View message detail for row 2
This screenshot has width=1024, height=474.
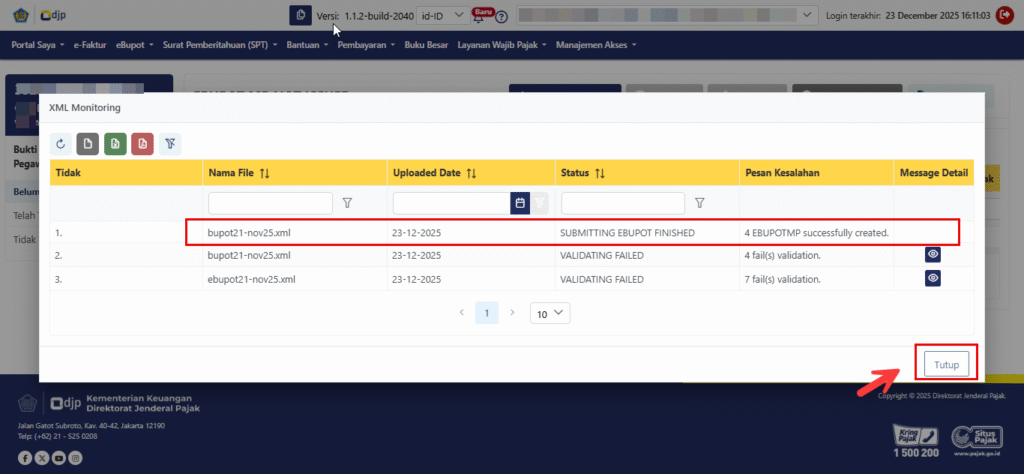(932, 255)
